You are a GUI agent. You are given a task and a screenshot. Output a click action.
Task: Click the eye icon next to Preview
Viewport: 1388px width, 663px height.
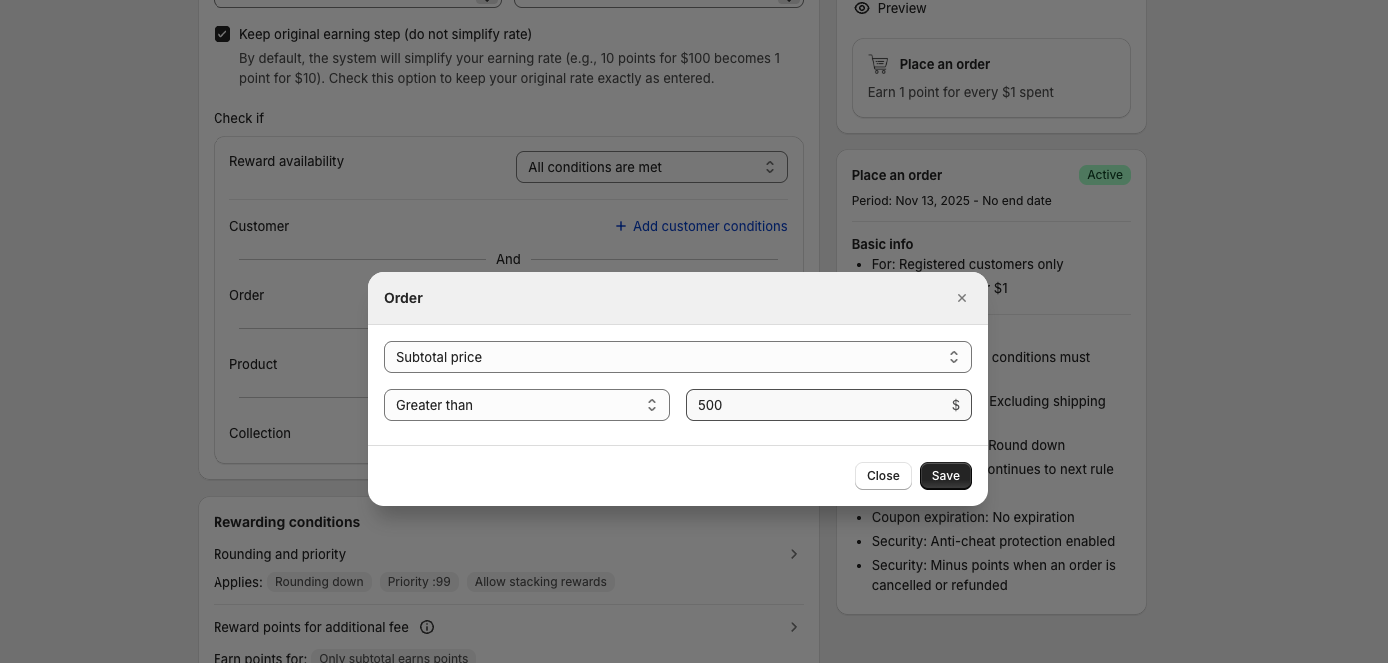[862, 8]
